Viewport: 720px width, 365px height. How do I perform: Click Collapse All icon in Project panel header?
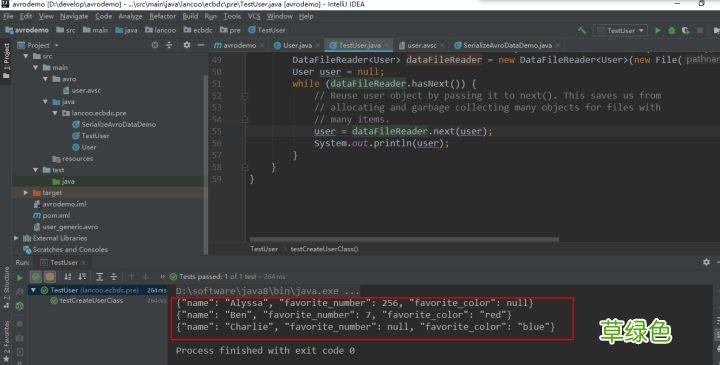169,45
